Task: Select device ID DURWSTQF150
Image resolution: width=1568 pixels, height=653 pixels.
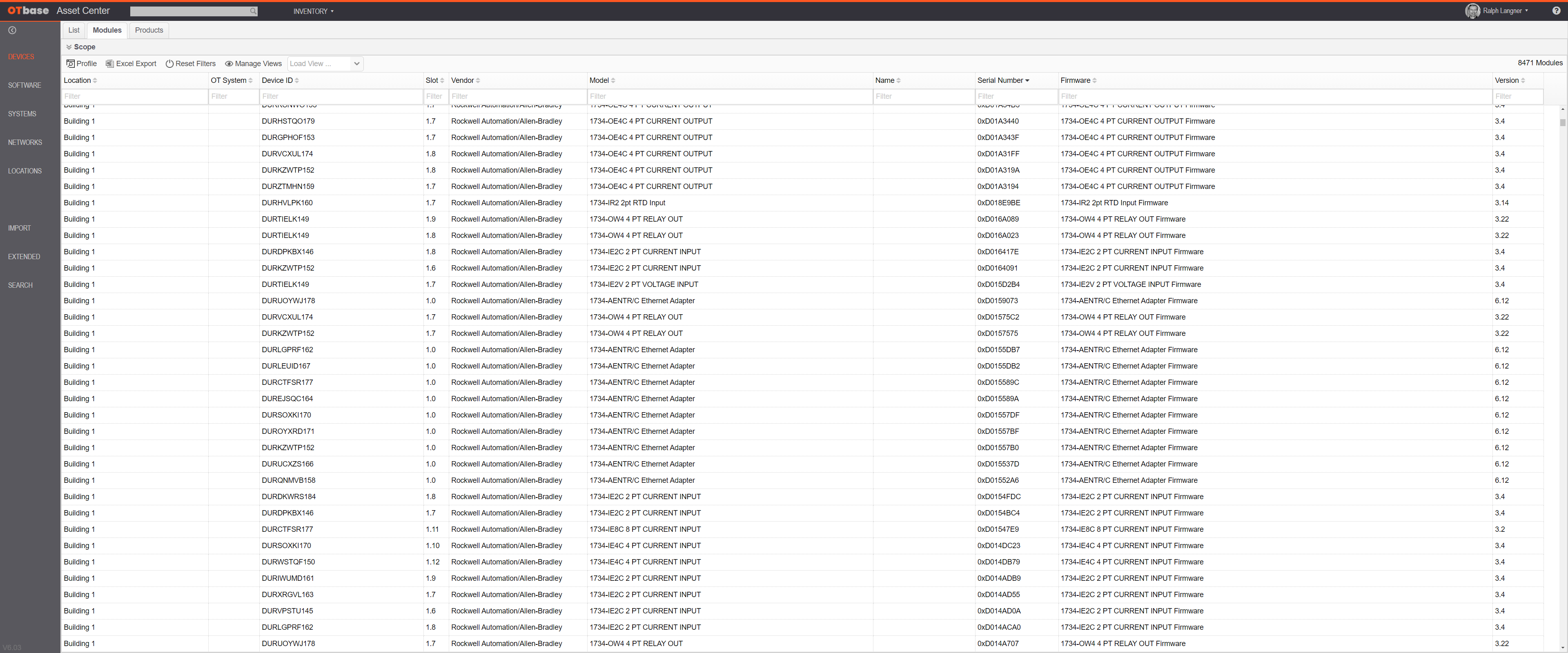Action: click(x=288, y=562)
